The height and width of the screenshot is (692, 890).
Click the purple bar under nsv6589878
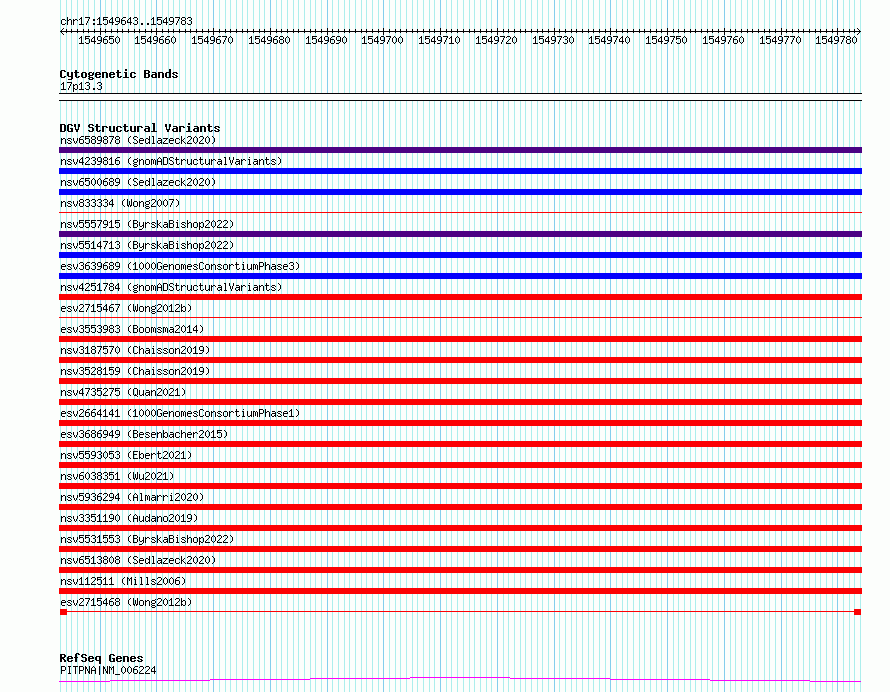click(x=460, y=150)
